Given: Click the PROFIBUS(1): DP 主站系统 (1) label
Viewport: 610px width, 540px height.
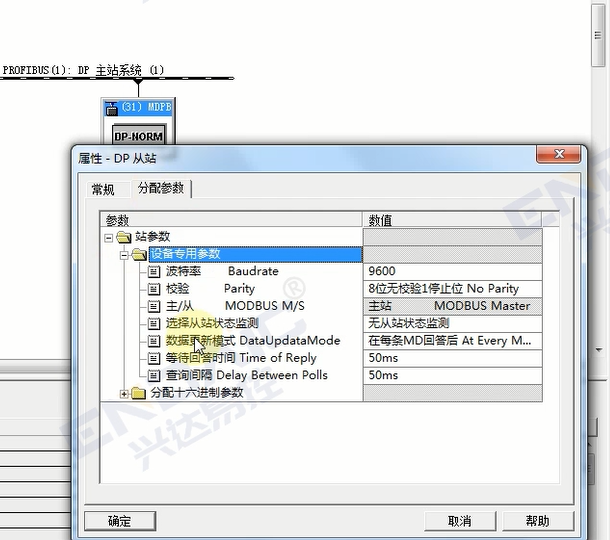Looking at the screenshot, I should click(x=83, y=70).
